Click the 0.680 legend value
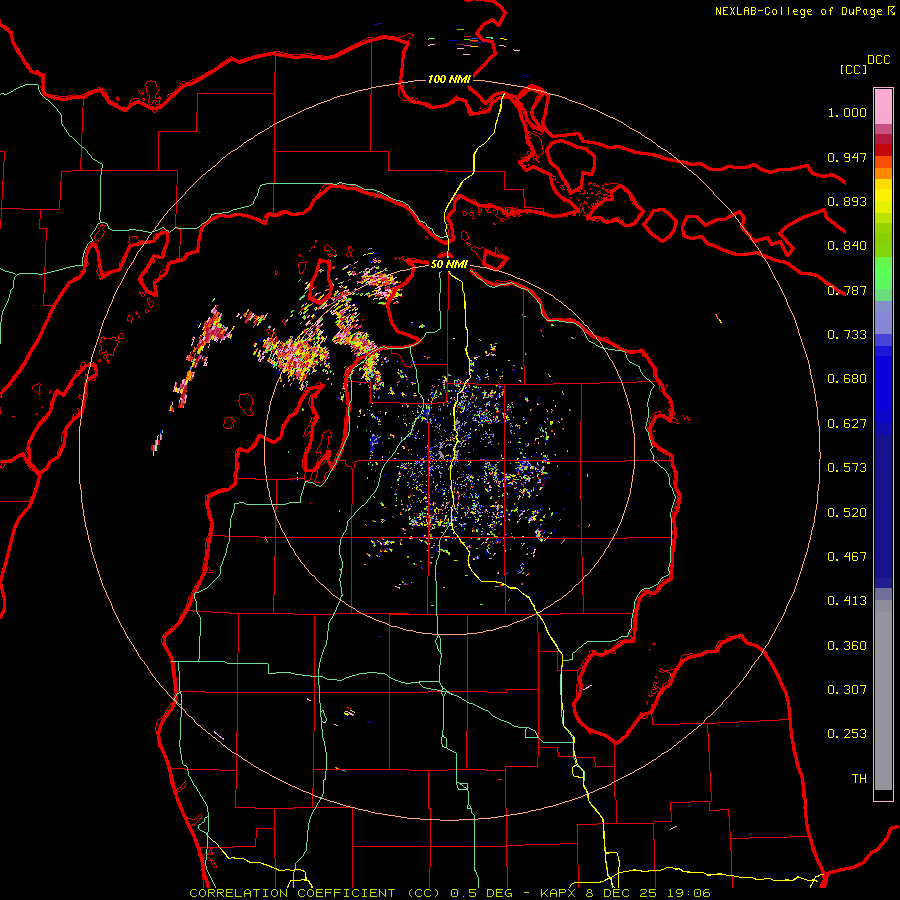This screenshot has height=900, width=900. click(847, 379)
